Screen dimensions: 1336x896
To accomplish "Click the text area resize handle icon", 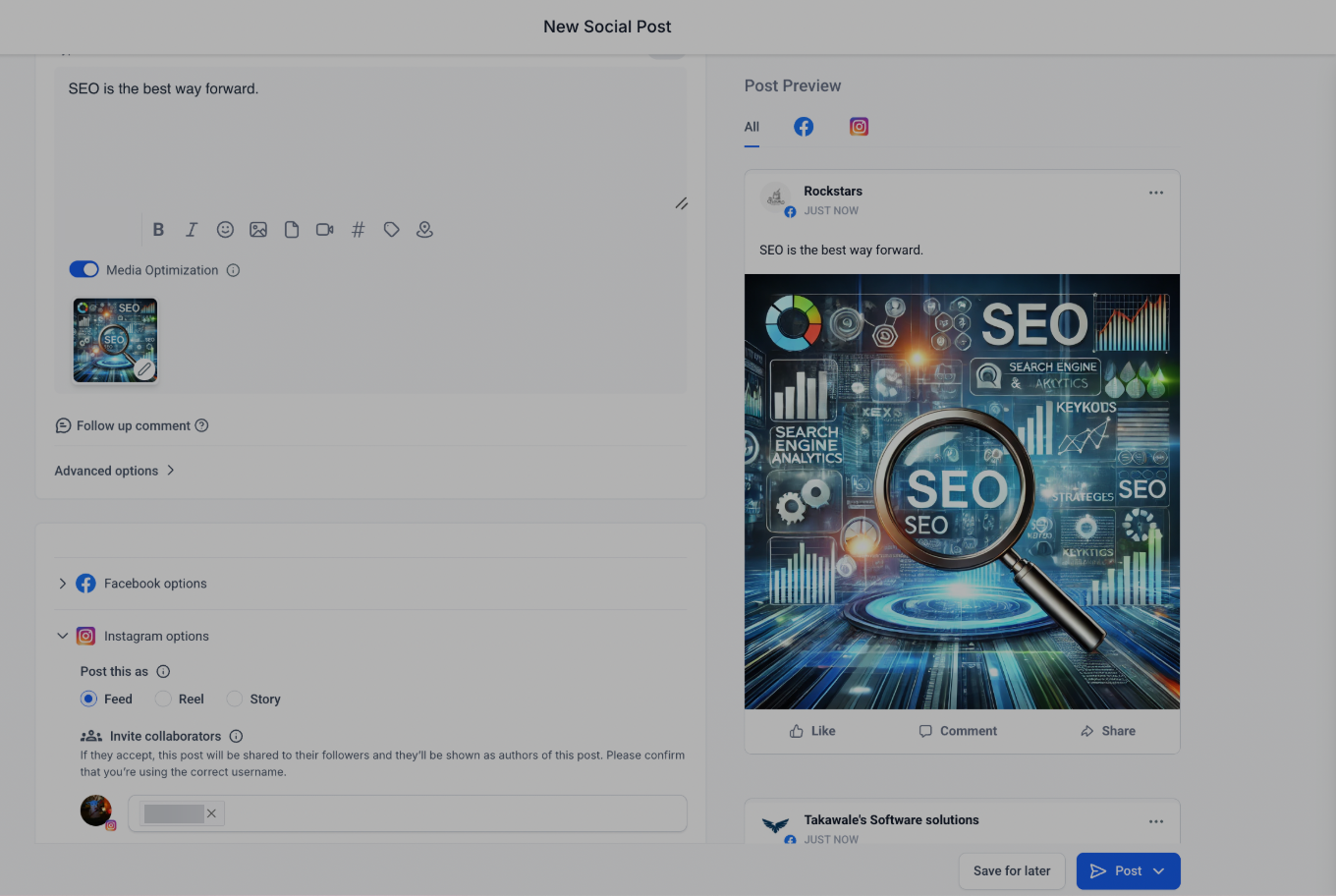I will point(681,203).
